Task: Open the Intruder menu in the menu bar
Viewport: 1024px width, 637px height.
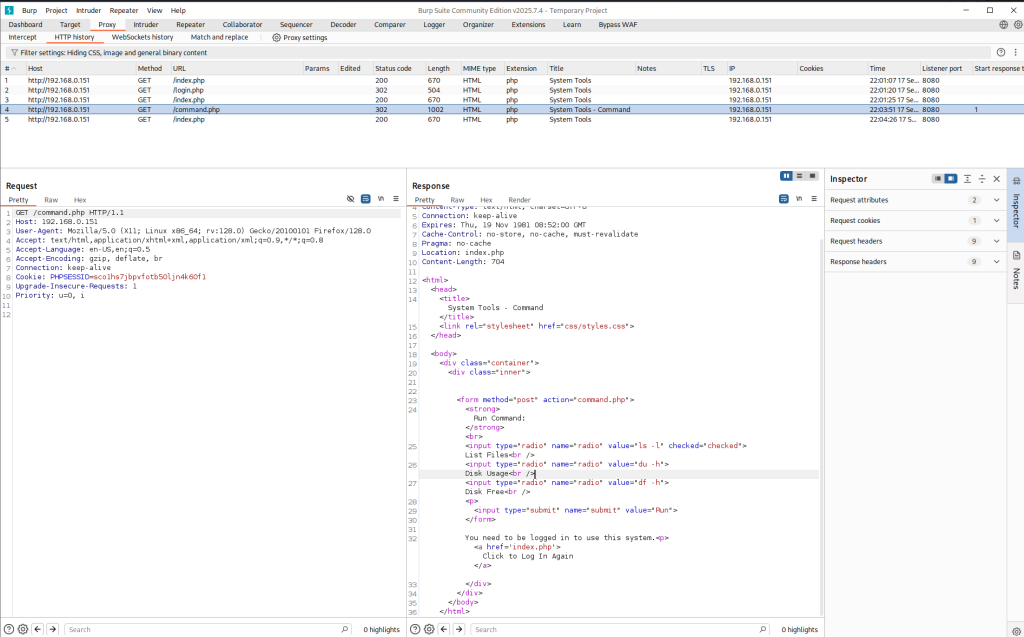Action: point(88,10)
